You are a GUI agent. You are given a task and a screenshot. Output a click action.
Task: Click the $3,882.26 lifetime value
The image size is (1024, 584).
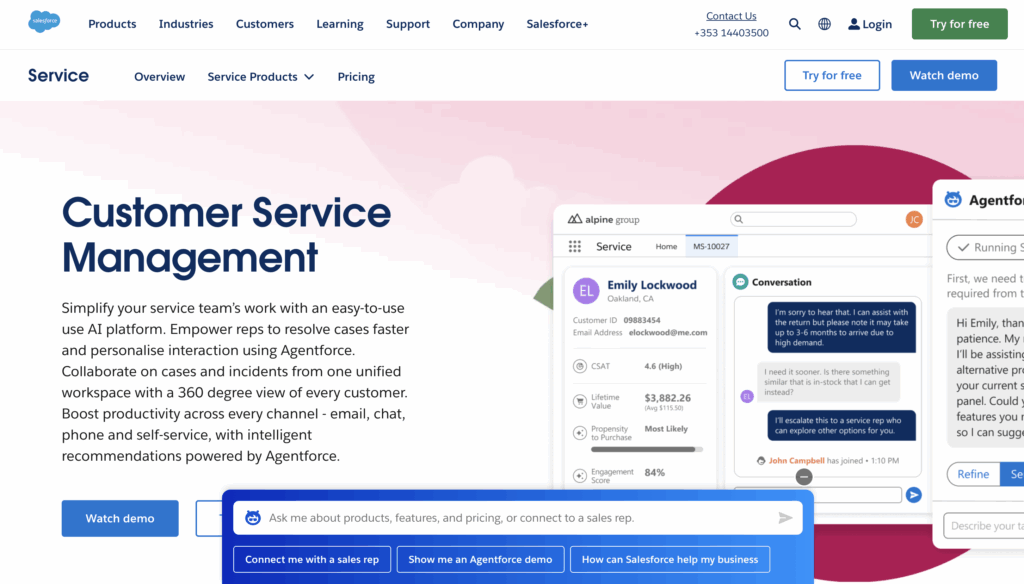click(667, 398)
